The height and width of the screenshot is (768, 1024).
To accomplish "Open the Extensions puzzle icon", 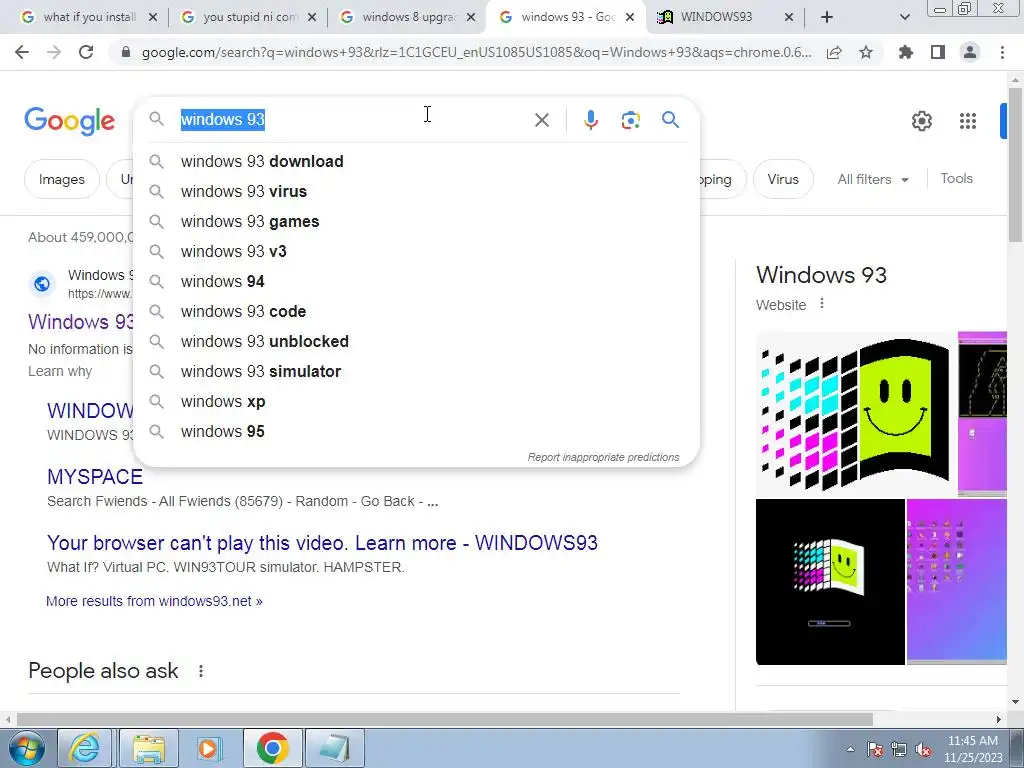I will [906, 52].
